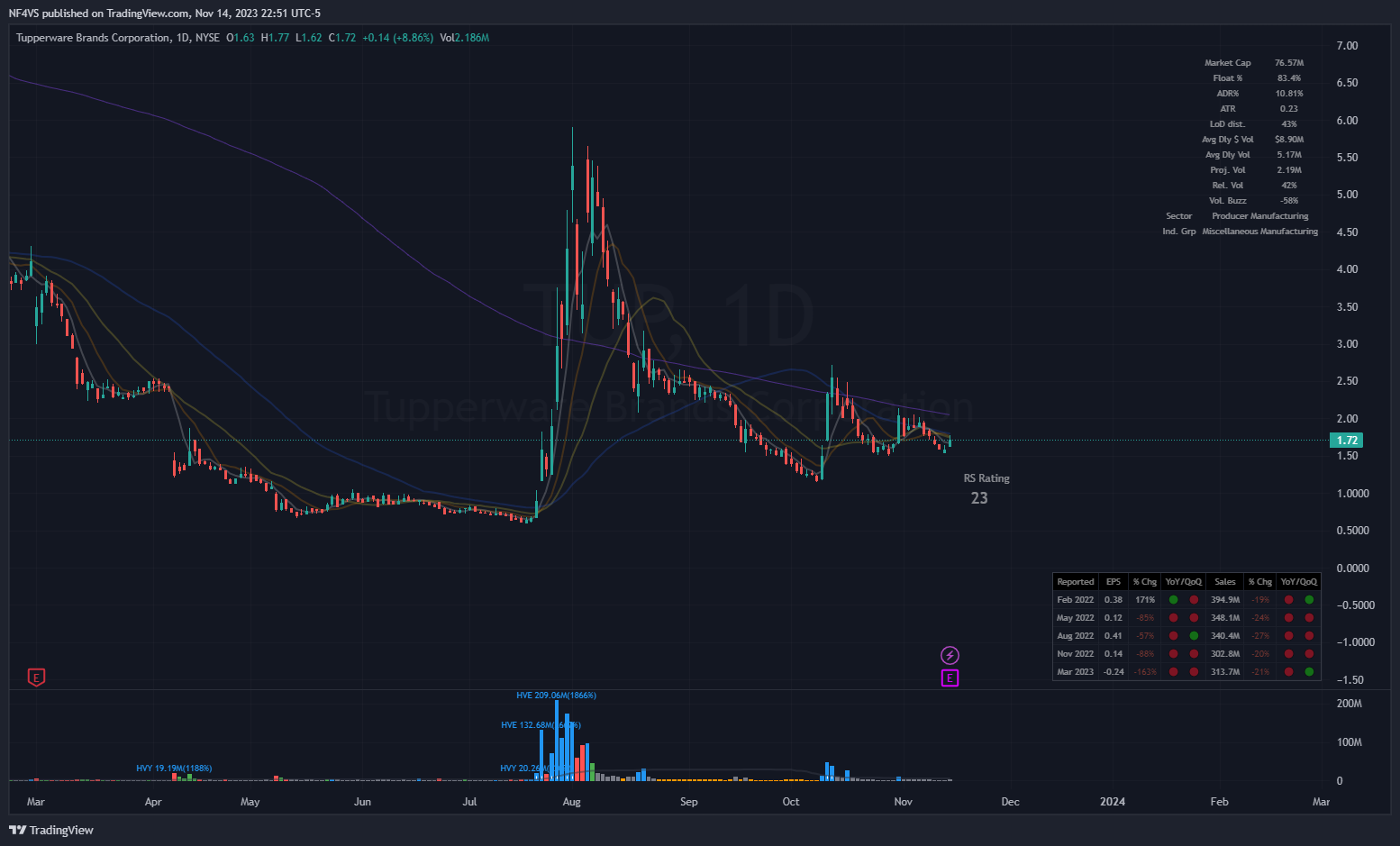
Task: Click the EPS change value 171%
Action: tap(1145, 600)
